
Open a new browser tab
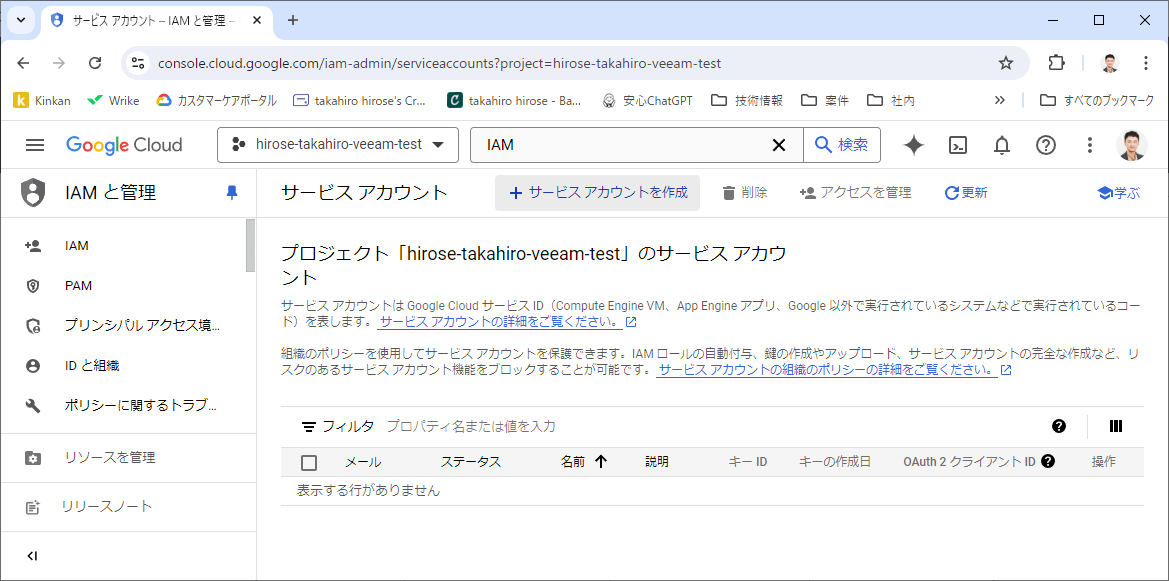(x=292, y=20)
